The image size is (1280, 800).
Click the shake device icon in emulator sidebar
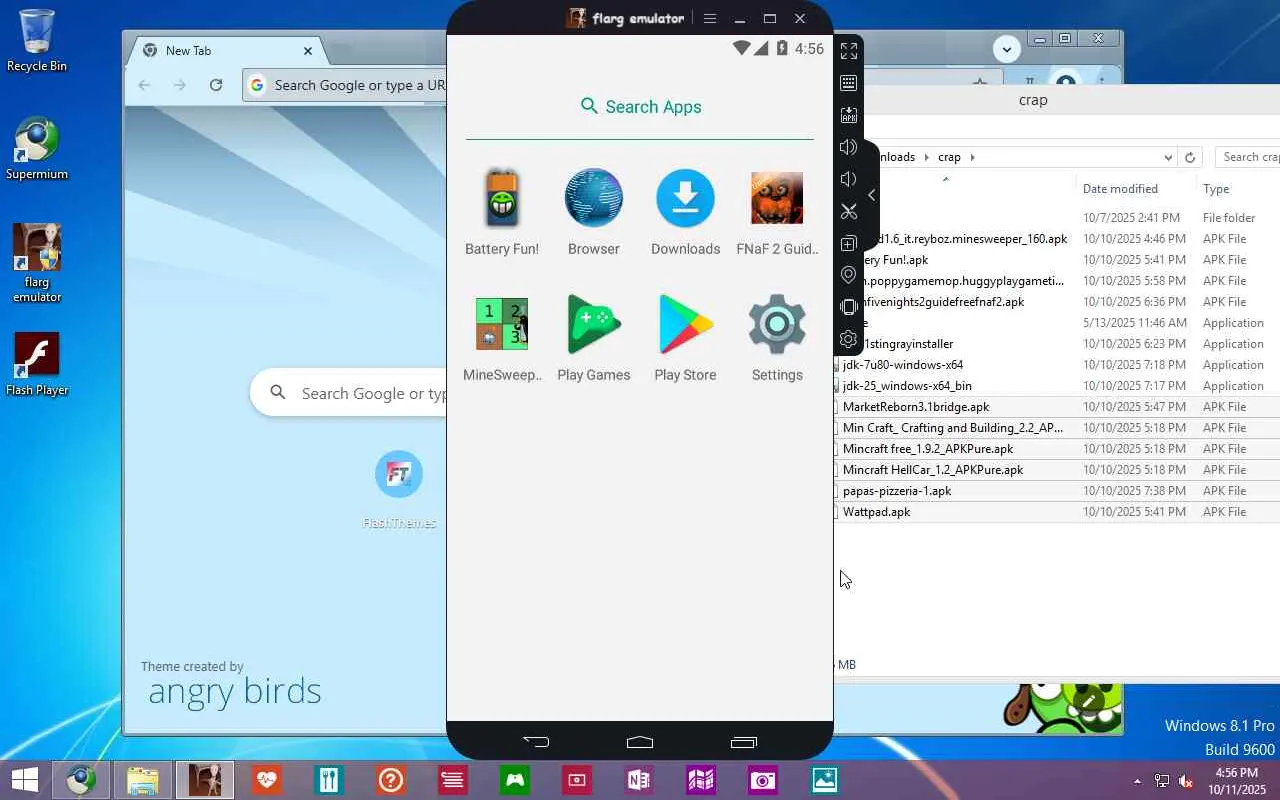(x=849, y=307)
